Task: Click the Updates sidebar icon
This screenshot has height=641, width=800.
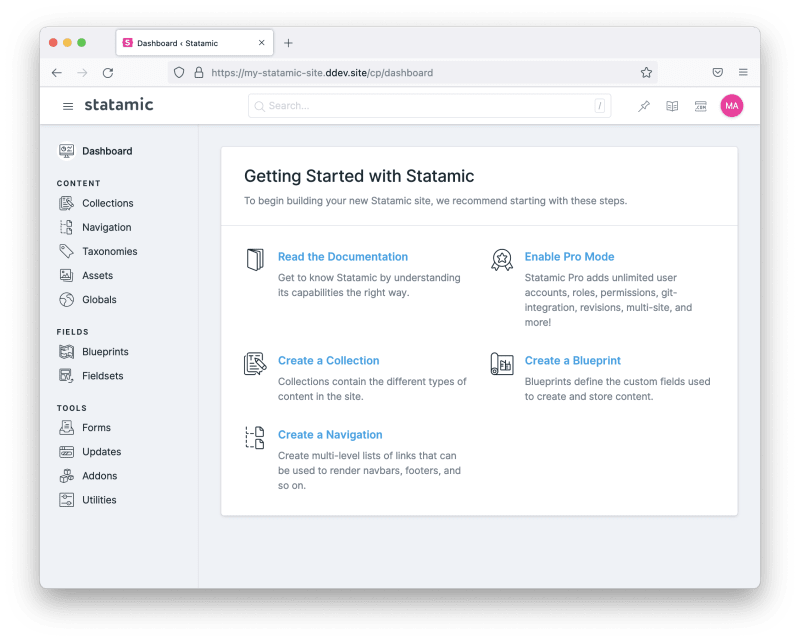Action: click(x=66, y=452)
